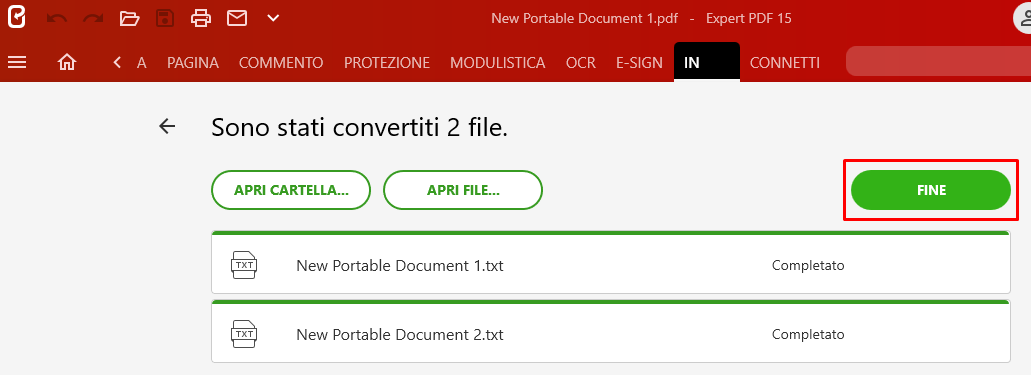This screenshot has width=1031, height=375.
Task: Open the COMMENTO tab
Action: pos(281,63)
